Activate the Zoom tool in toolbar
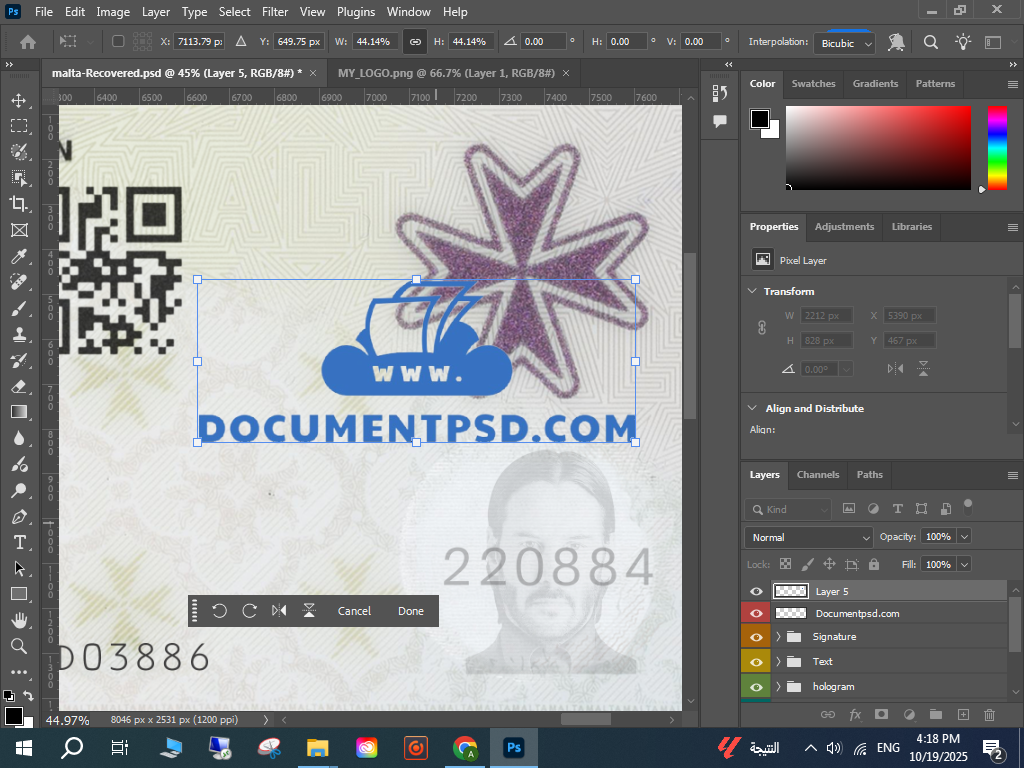1024x768 pixels. pyautogui.click(x=19, y=646)
